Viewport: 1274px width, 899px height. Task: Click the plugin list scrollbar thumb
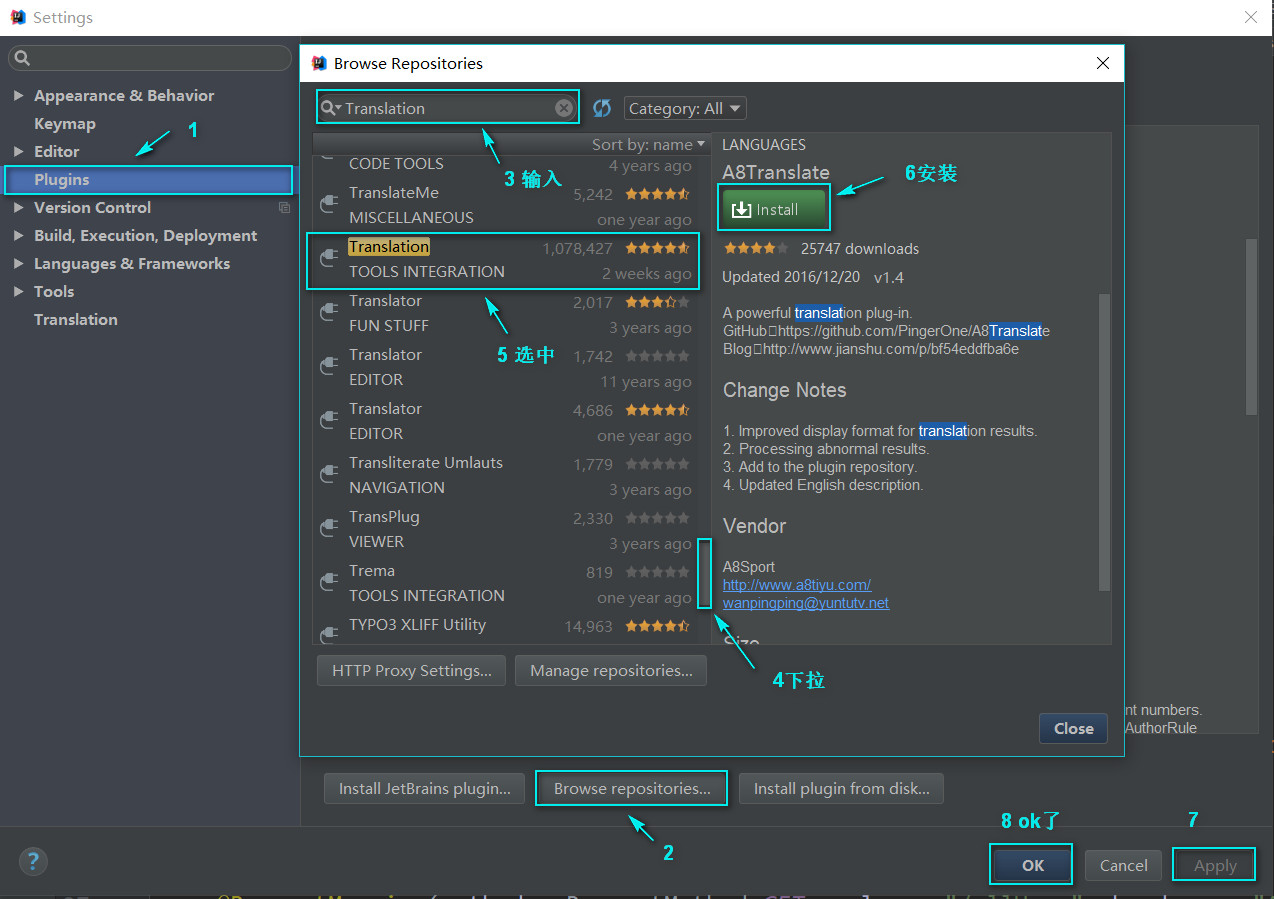[x=704, y=573]
